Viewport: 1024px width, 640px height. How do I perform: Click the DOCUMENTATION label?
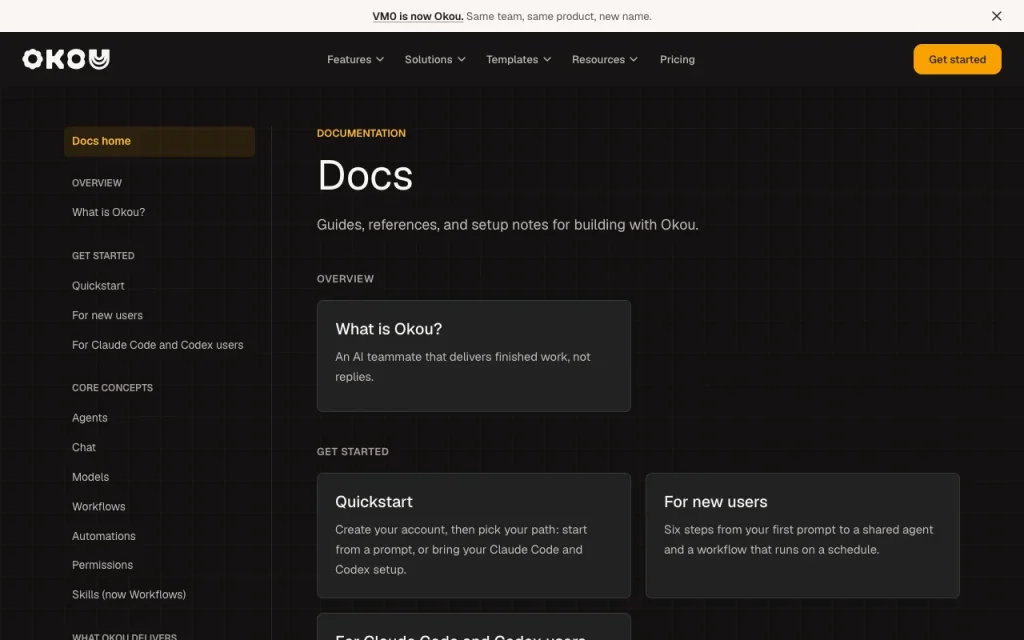361,133
